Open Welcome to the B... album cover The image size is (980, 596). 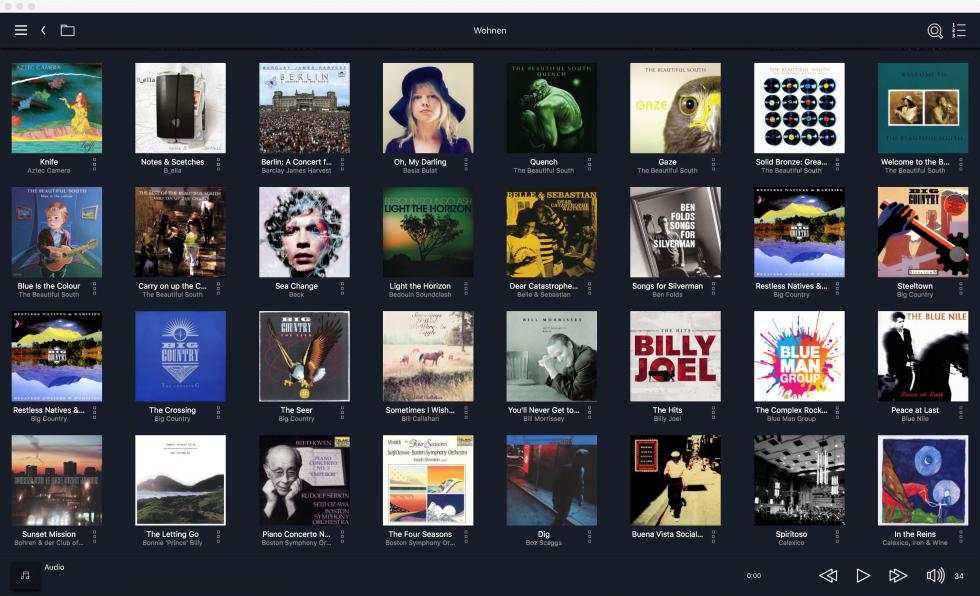pos(922,108)
